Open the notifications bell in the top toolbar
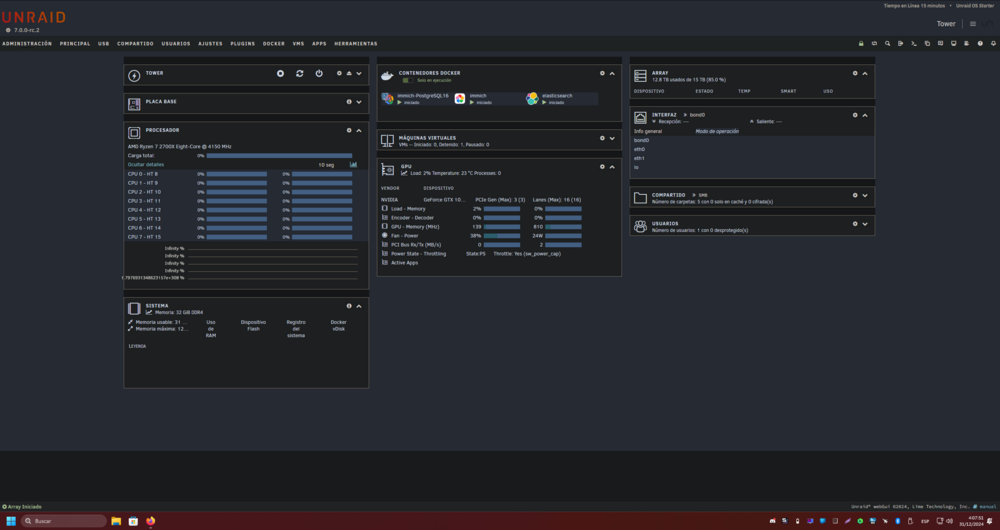 (x=994, y=43)
